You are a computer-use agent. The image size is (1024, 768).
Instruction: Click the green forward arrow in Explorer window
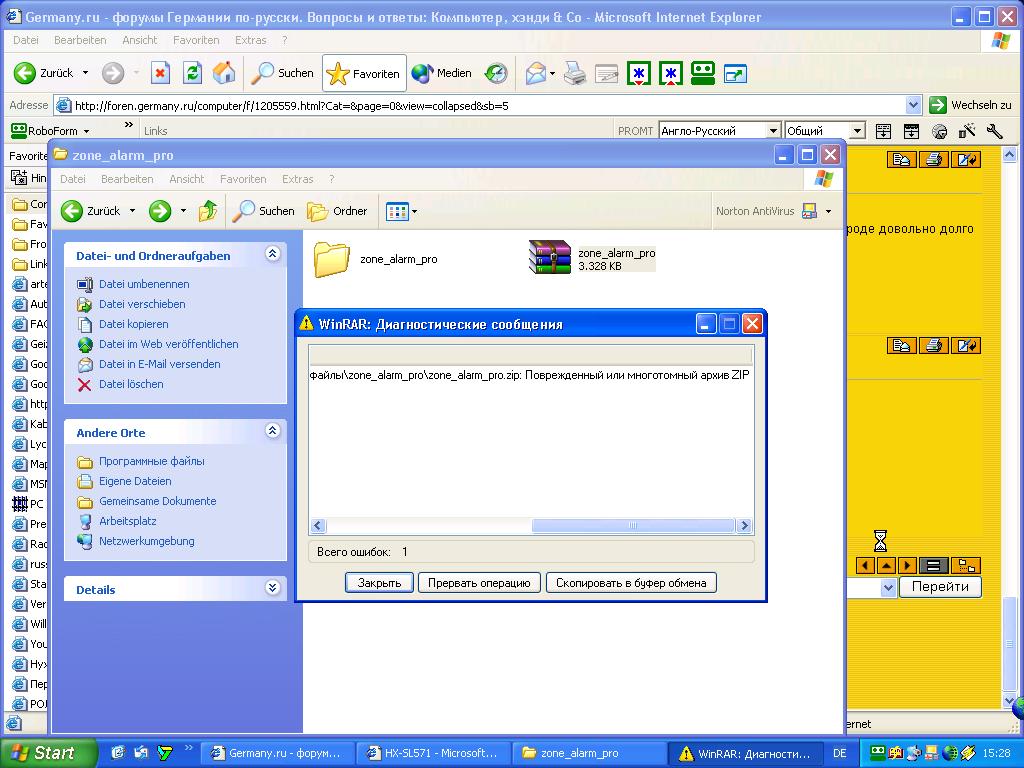pos(160,211)
